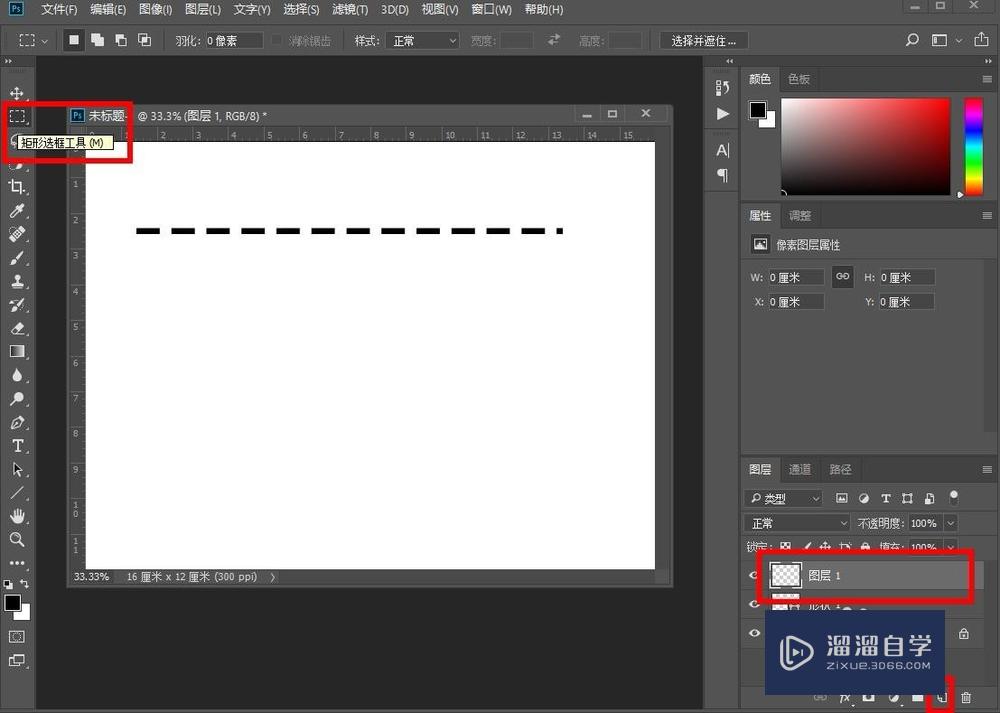Swap foreground and background colors in toolbox

point(24,584)
